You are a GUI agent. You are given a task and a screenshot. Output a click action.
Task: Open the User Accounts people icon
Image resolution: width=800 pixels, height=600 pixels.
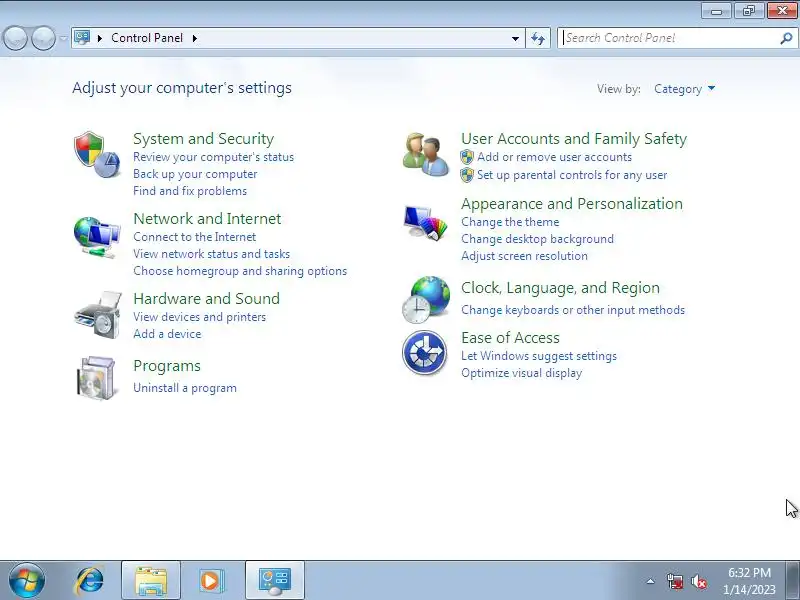pos(426,154)
